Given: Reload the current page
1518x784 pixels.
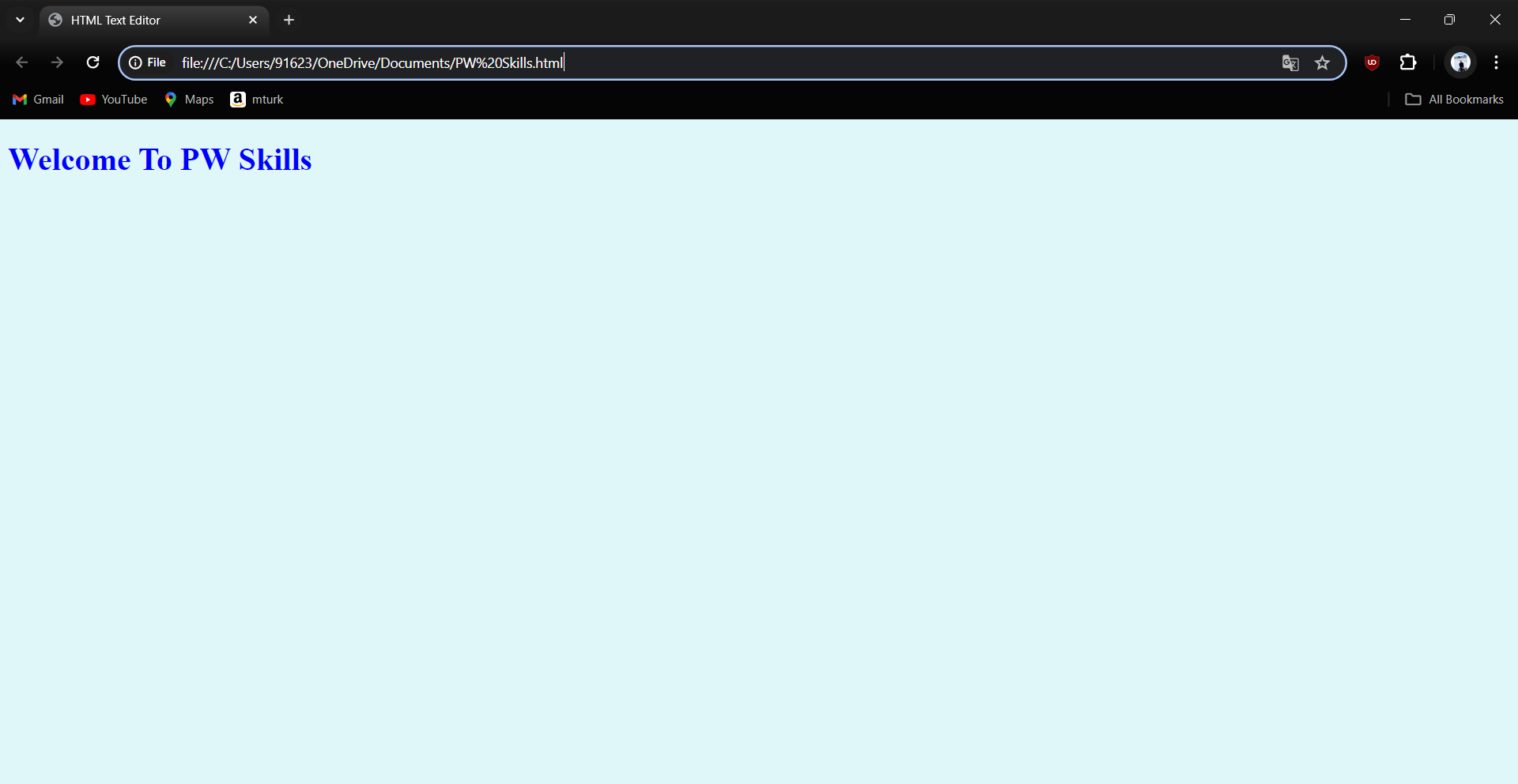Looking at the screenshot, I should coord(93,62).
